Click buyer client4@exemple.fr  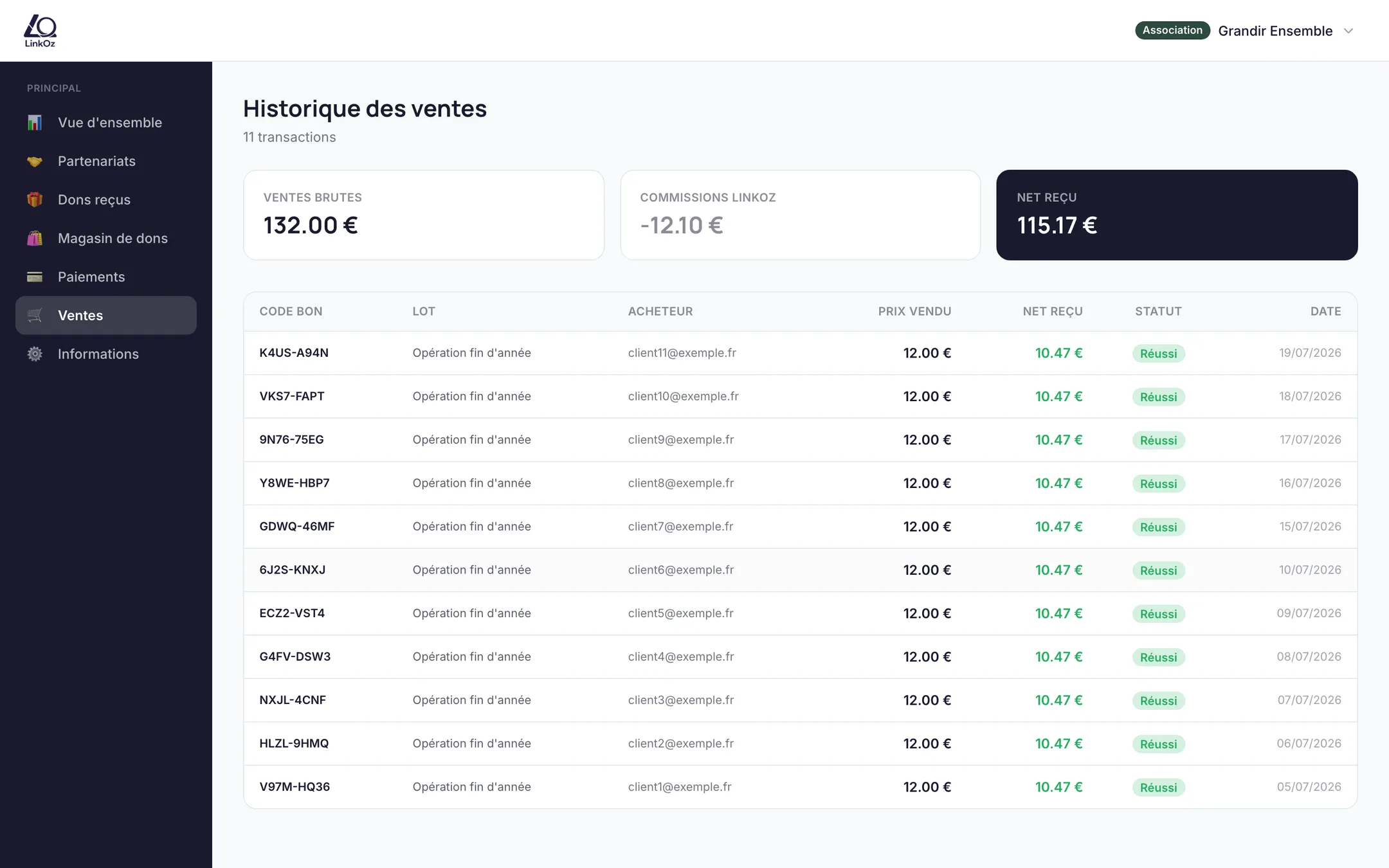pyautogui.click(x=681, y=656)
